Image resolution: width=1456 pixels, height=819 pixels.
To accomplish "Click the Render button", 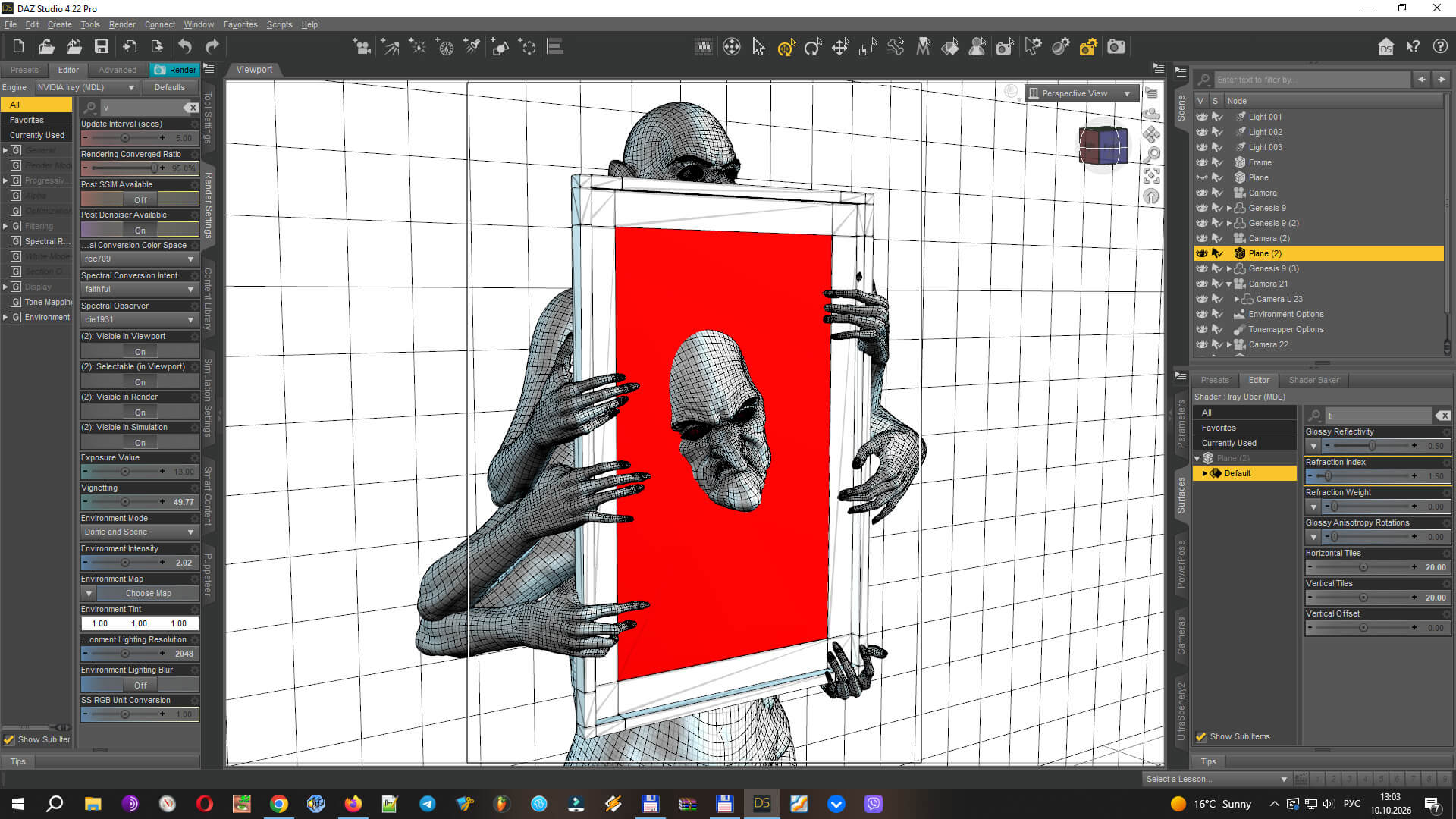I will pyautogui.click(x=175, y=70).
